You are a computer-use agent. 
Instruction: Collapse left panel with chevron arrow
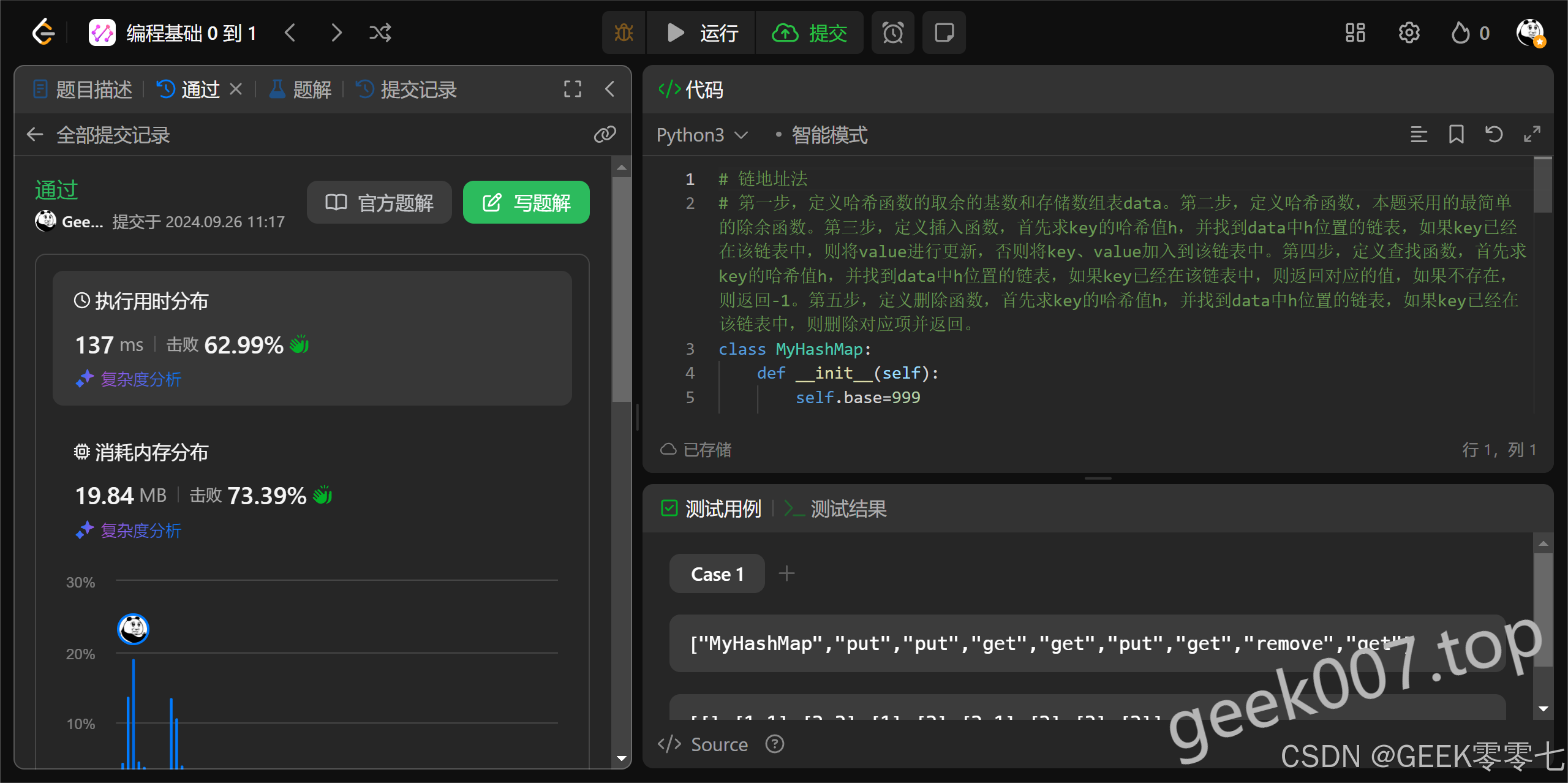coord(609,89)
